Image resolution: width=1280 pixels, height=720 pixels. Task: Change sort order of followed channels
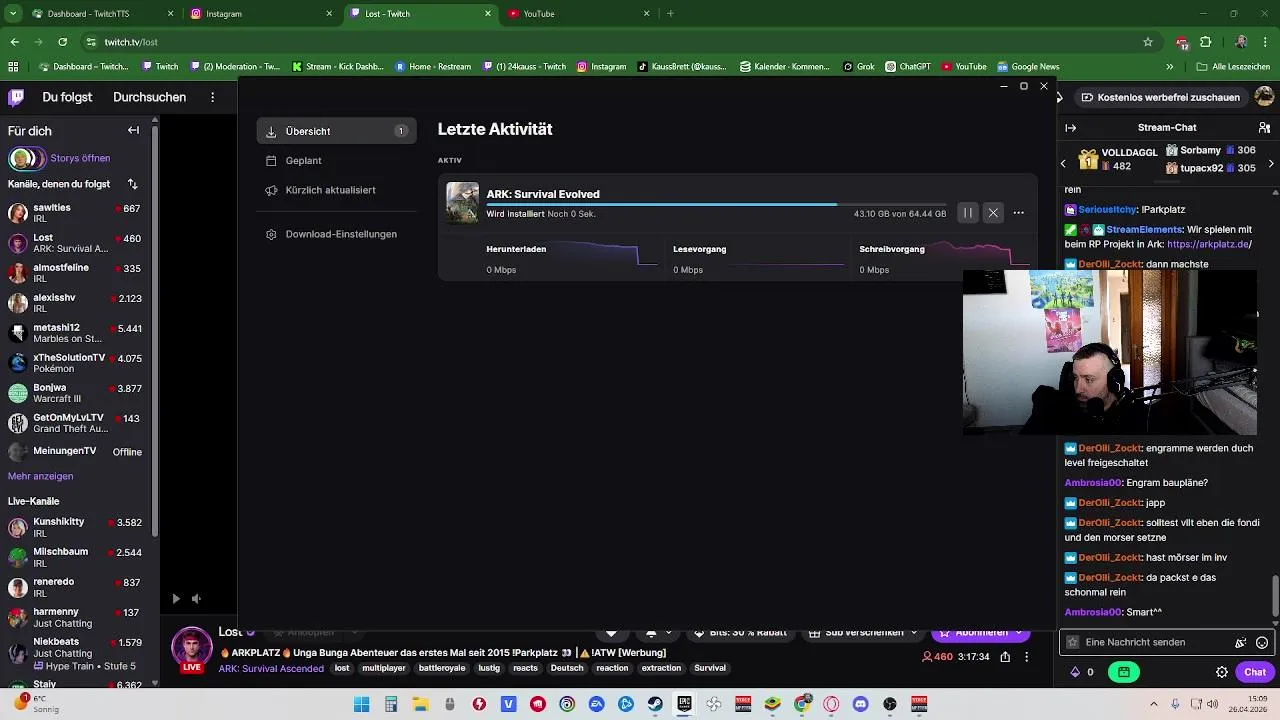(132, 184)
